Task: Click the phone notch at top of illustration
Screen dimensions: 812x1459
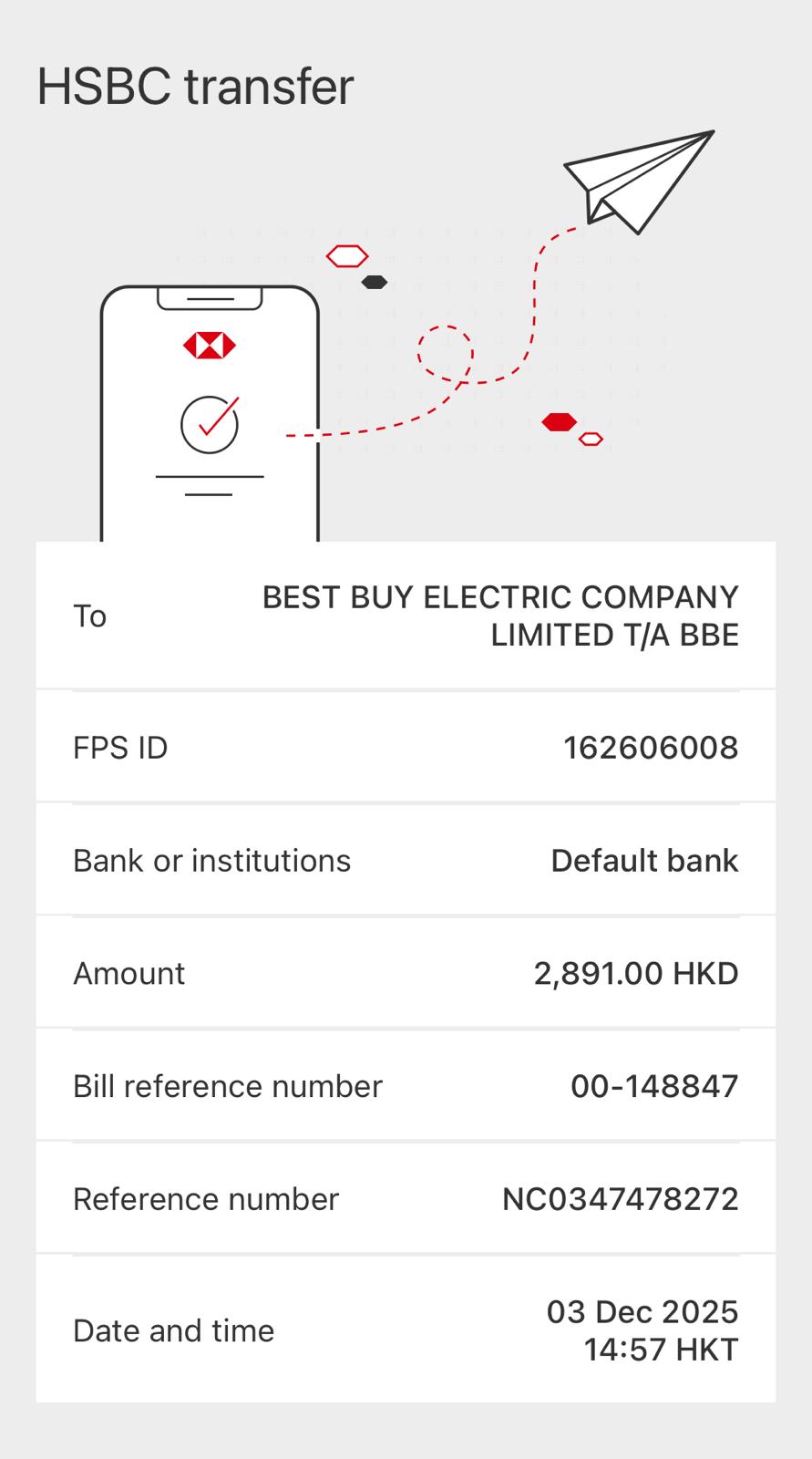Action: pos(210,298)
